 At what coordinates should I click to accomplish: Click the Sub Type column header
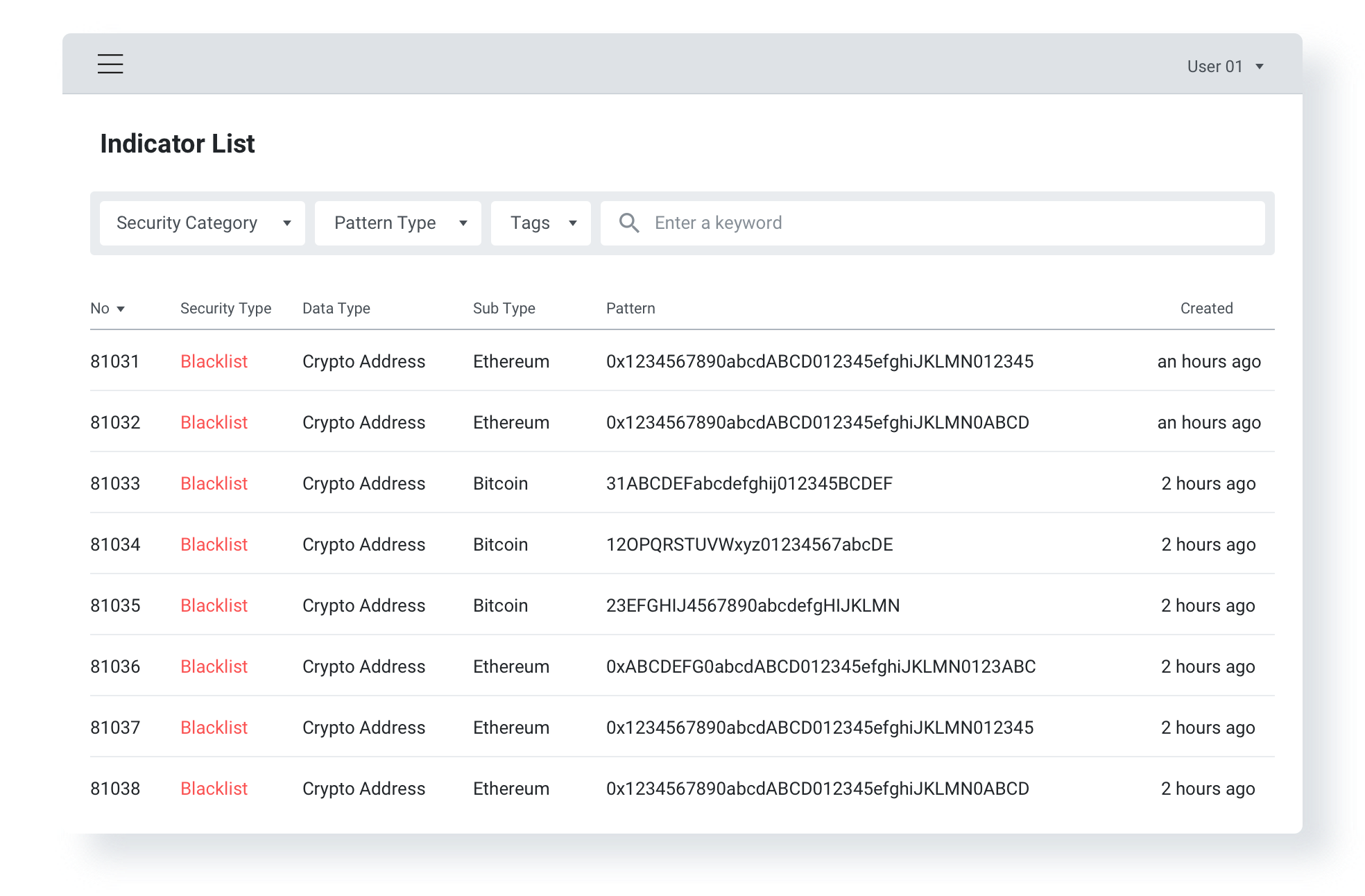[504, 309]
